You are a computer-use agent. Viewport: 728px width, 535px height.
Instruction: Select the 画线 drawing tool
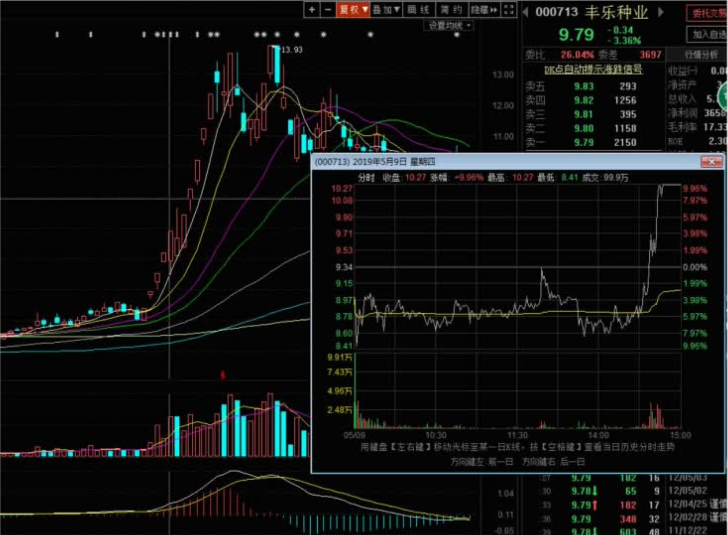(419, 9)
